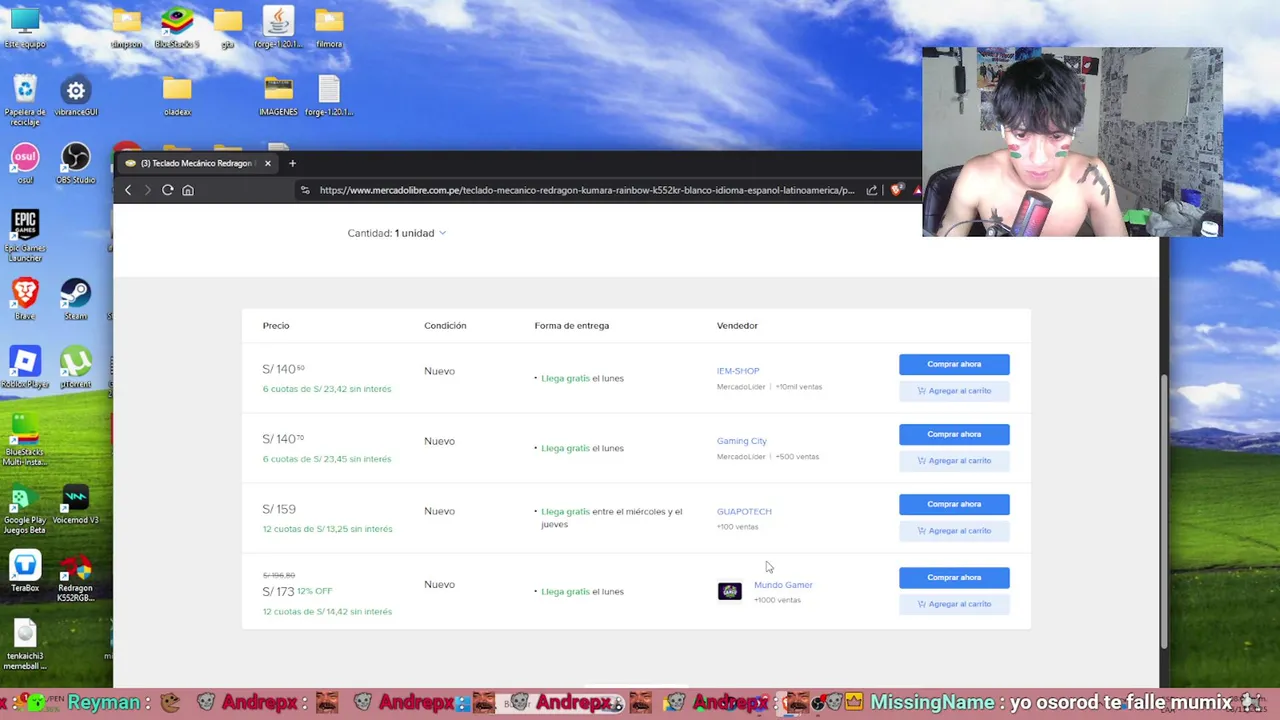Screen dimensions: 1280x720
Task: Go back in the browser
Action: point(128,190)
